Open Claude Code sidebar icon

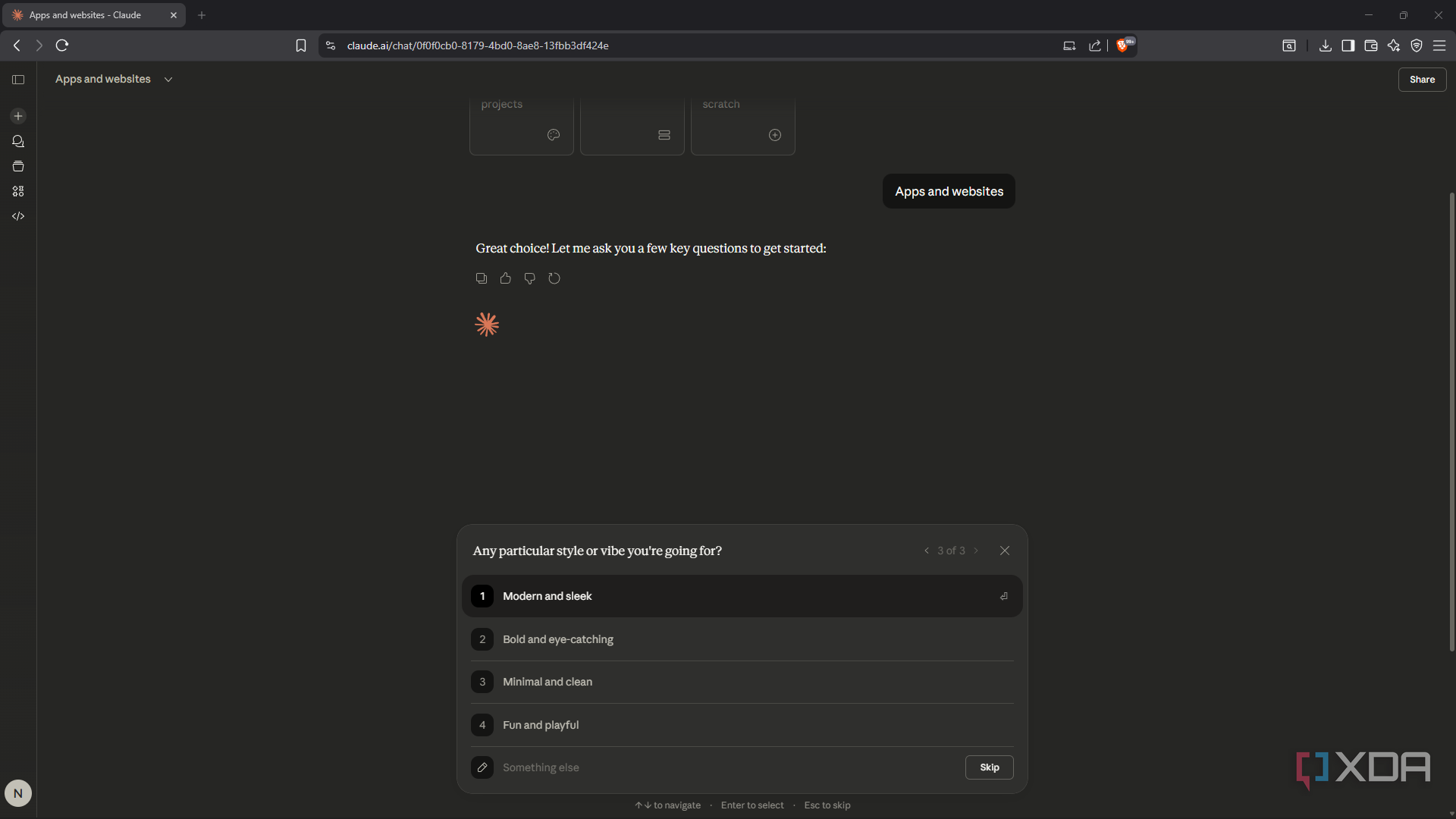(18, 216)
